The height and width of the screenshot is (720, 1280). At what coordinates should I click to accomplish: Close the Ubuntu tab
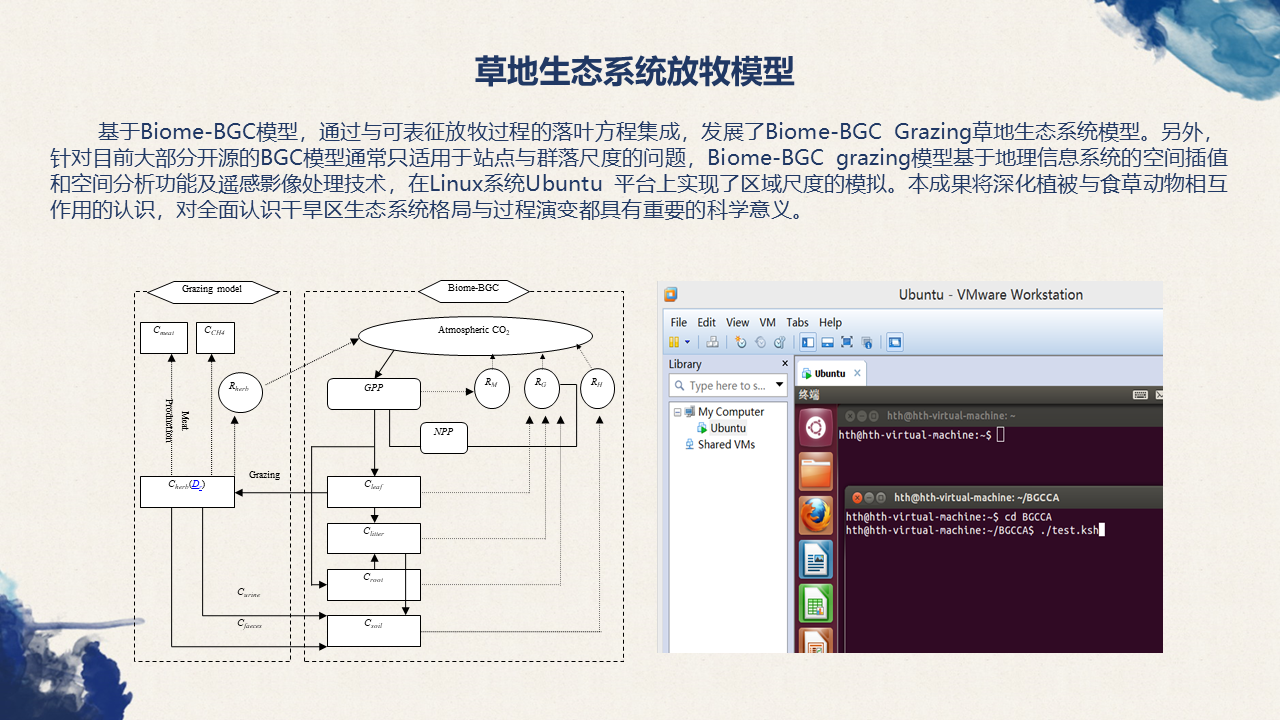(857, 373)
